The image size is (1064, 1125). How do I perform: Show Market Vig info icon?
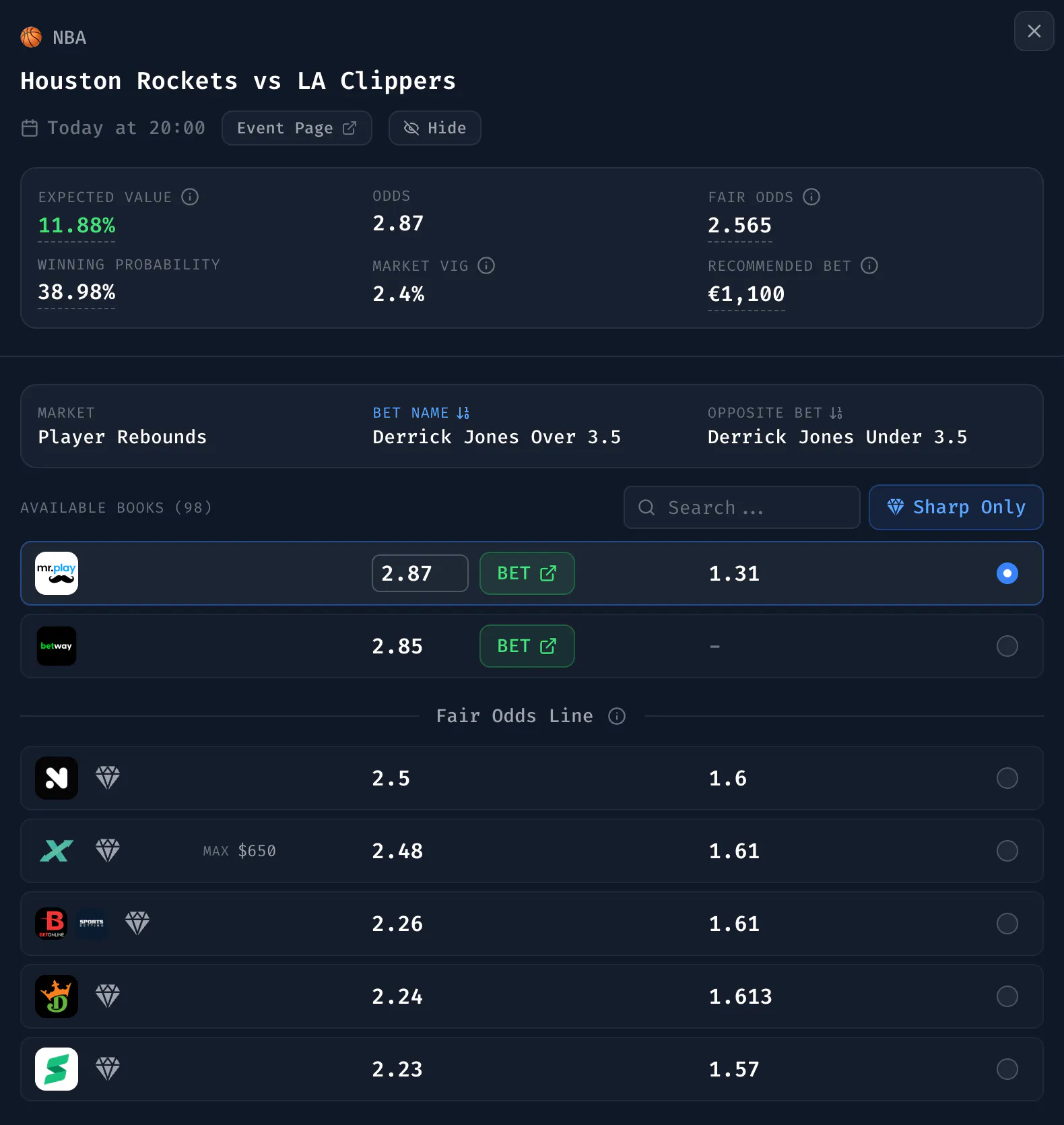pos(486,265)
